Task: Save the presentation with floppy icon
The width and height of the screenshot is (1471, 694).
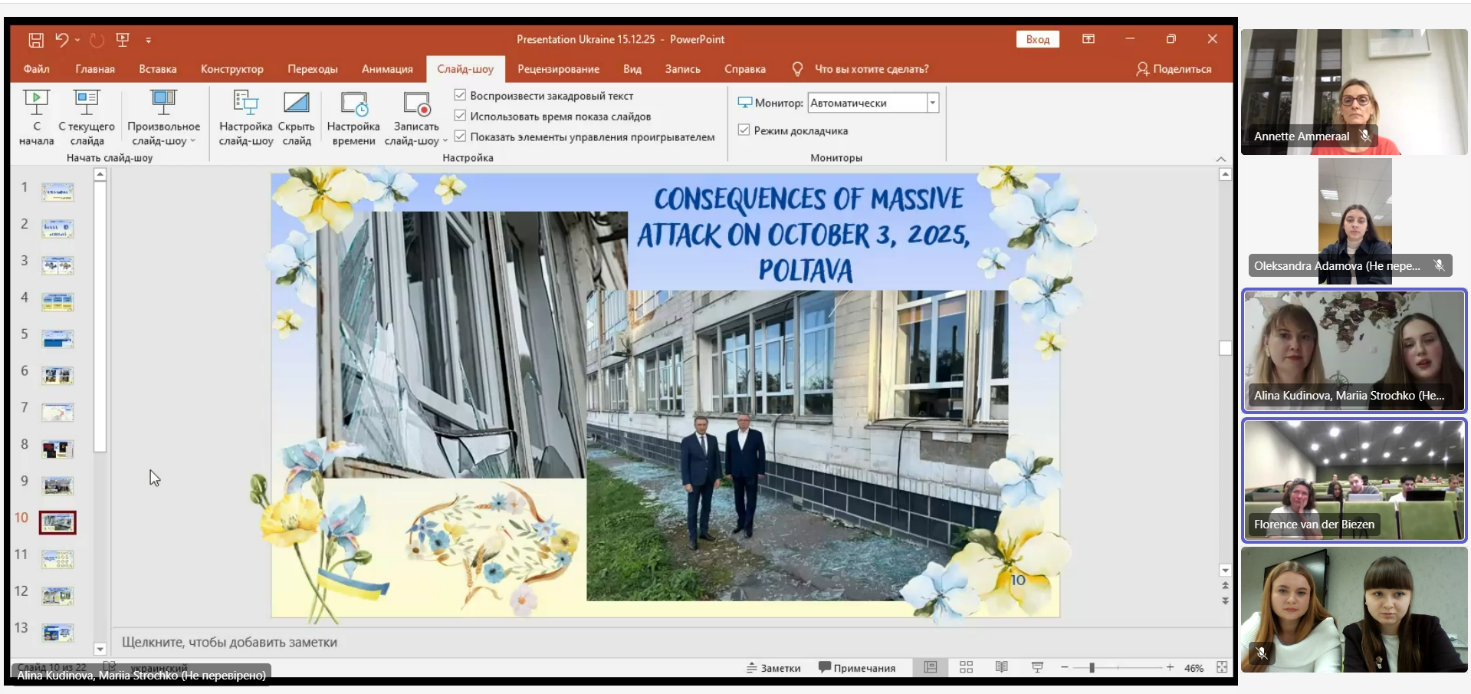Action: tap(36, 40)
